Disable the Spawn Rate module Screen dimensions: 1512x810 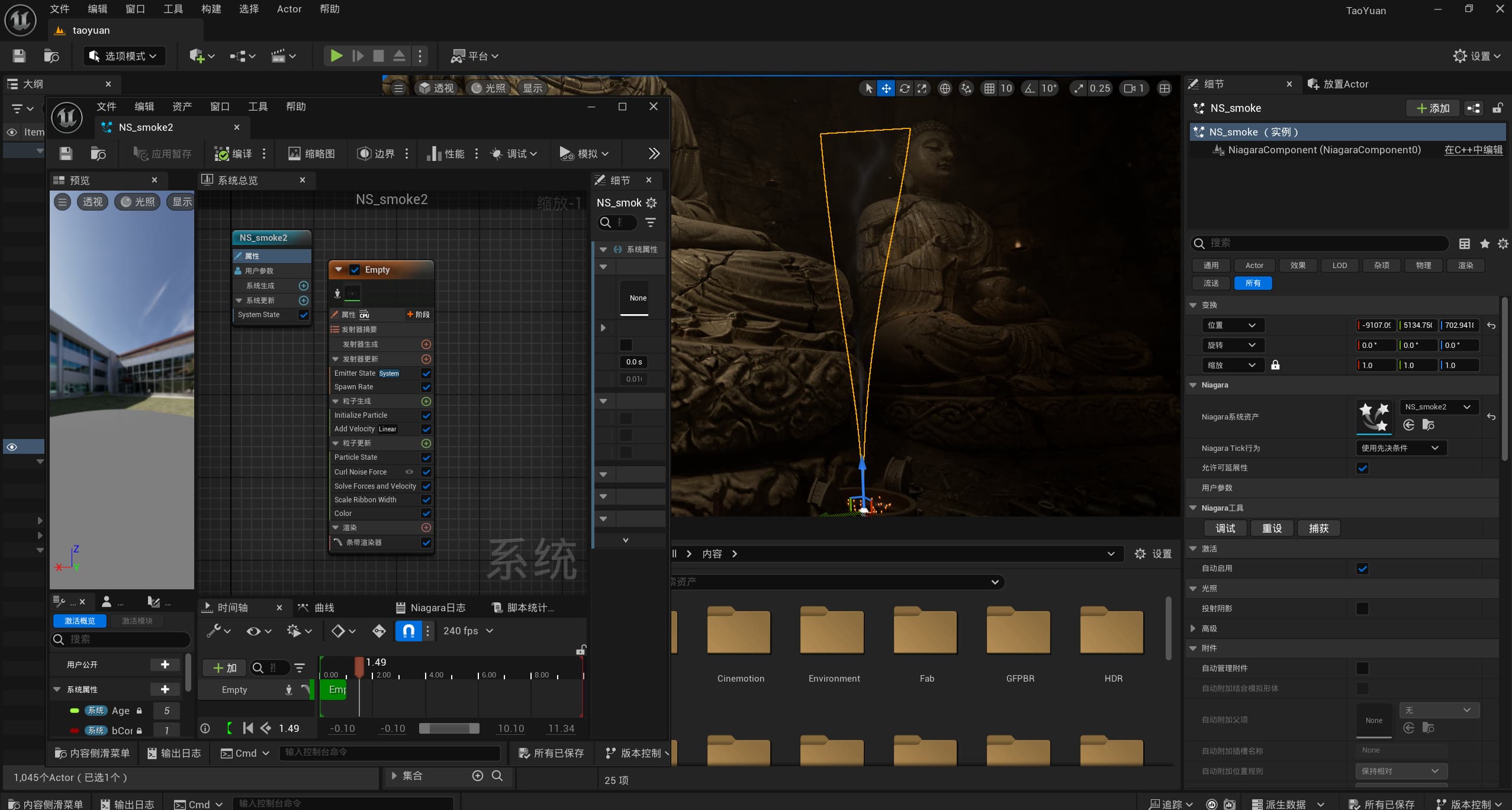tap(426, 387)
